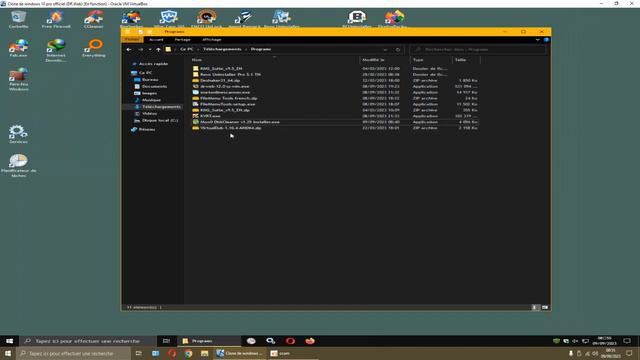This screenshot has width=640, height=360.
Task: Click the Programs window button on guest taskbar
Action: pyautogui.click(x=209, y=341)
